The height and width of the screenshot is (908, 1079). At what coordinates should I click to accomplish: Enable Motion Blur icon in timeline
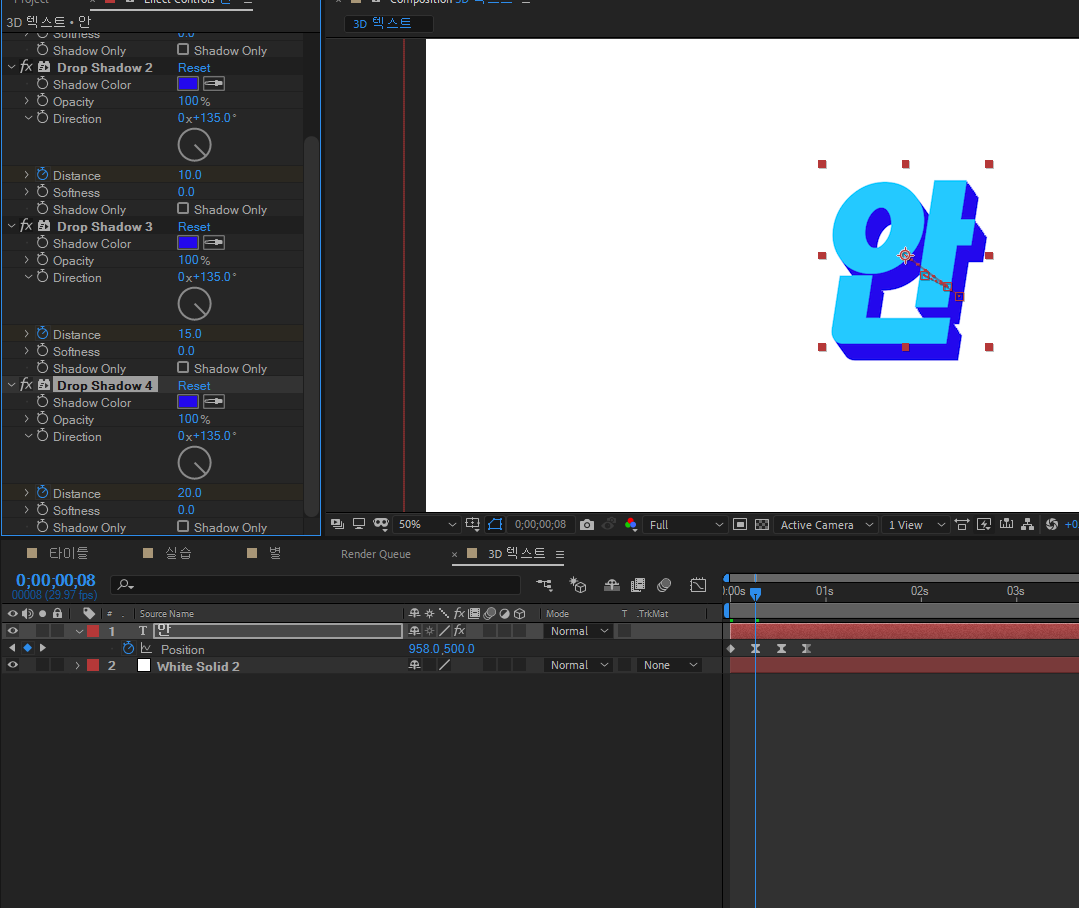pyautogui.click(x=664, y=585)
